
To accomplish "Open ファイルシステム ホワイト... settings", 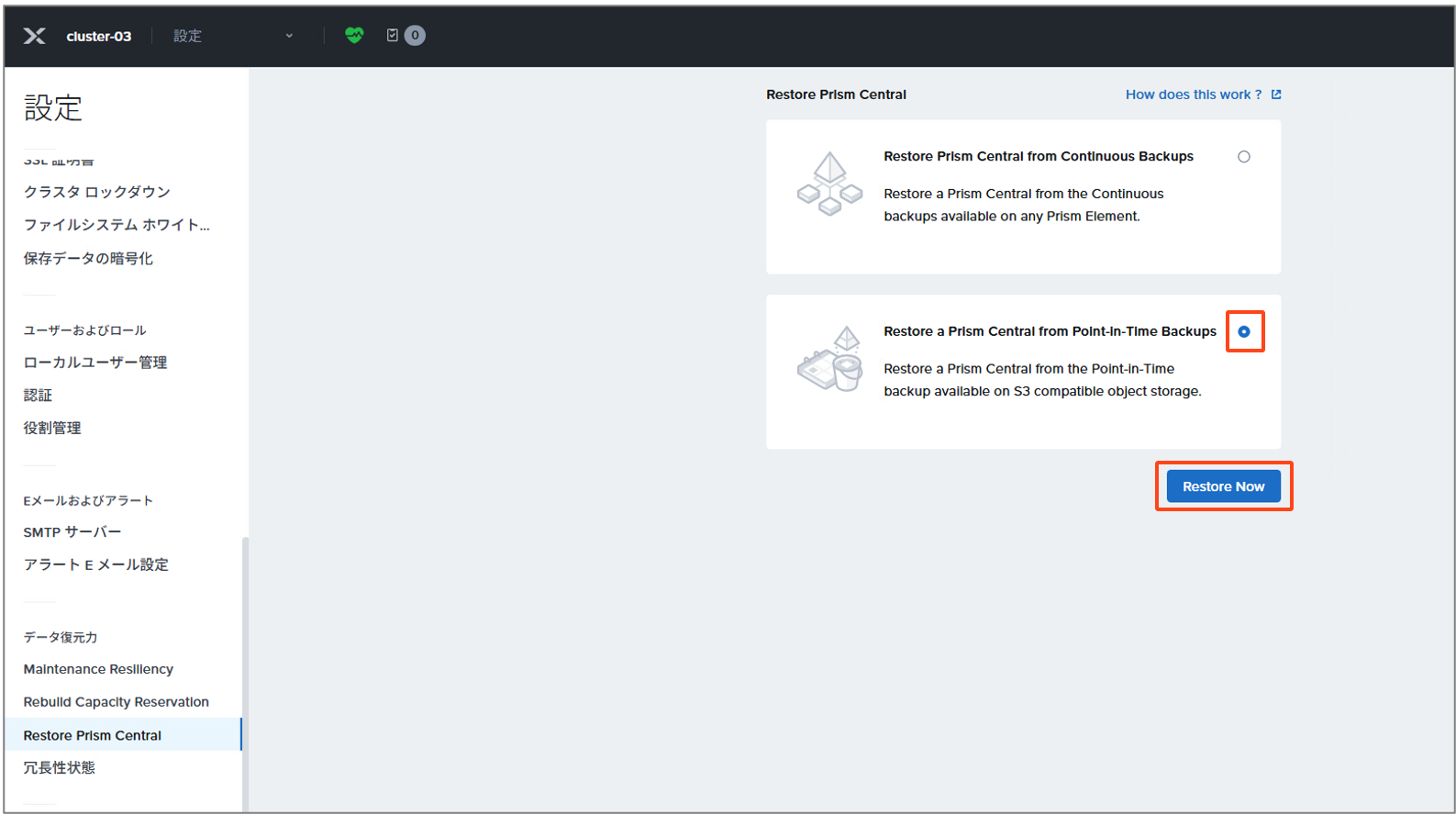I will pos(117,225).
